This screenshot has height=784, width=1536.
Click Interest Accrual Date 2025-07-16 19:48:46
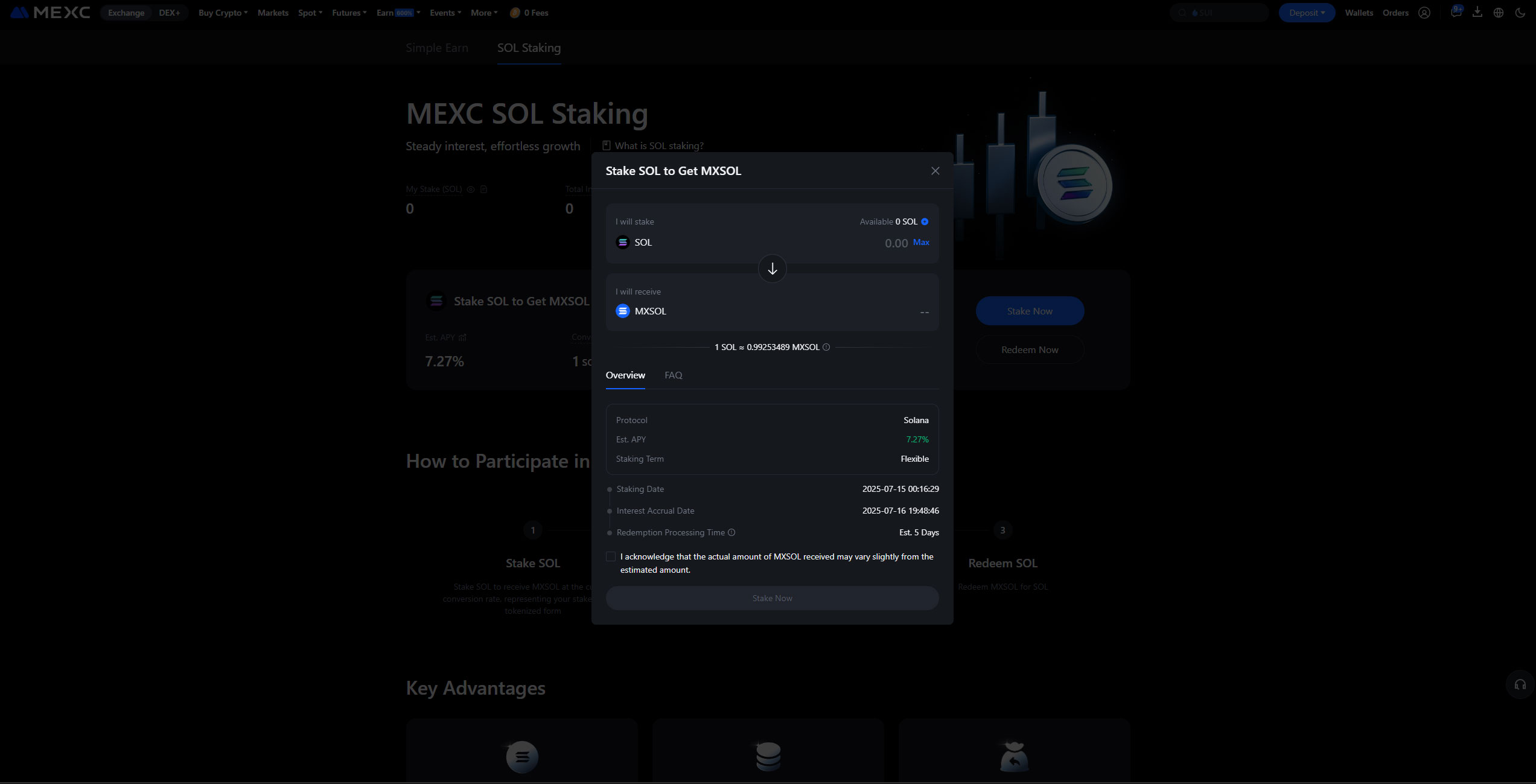(900, 511)
